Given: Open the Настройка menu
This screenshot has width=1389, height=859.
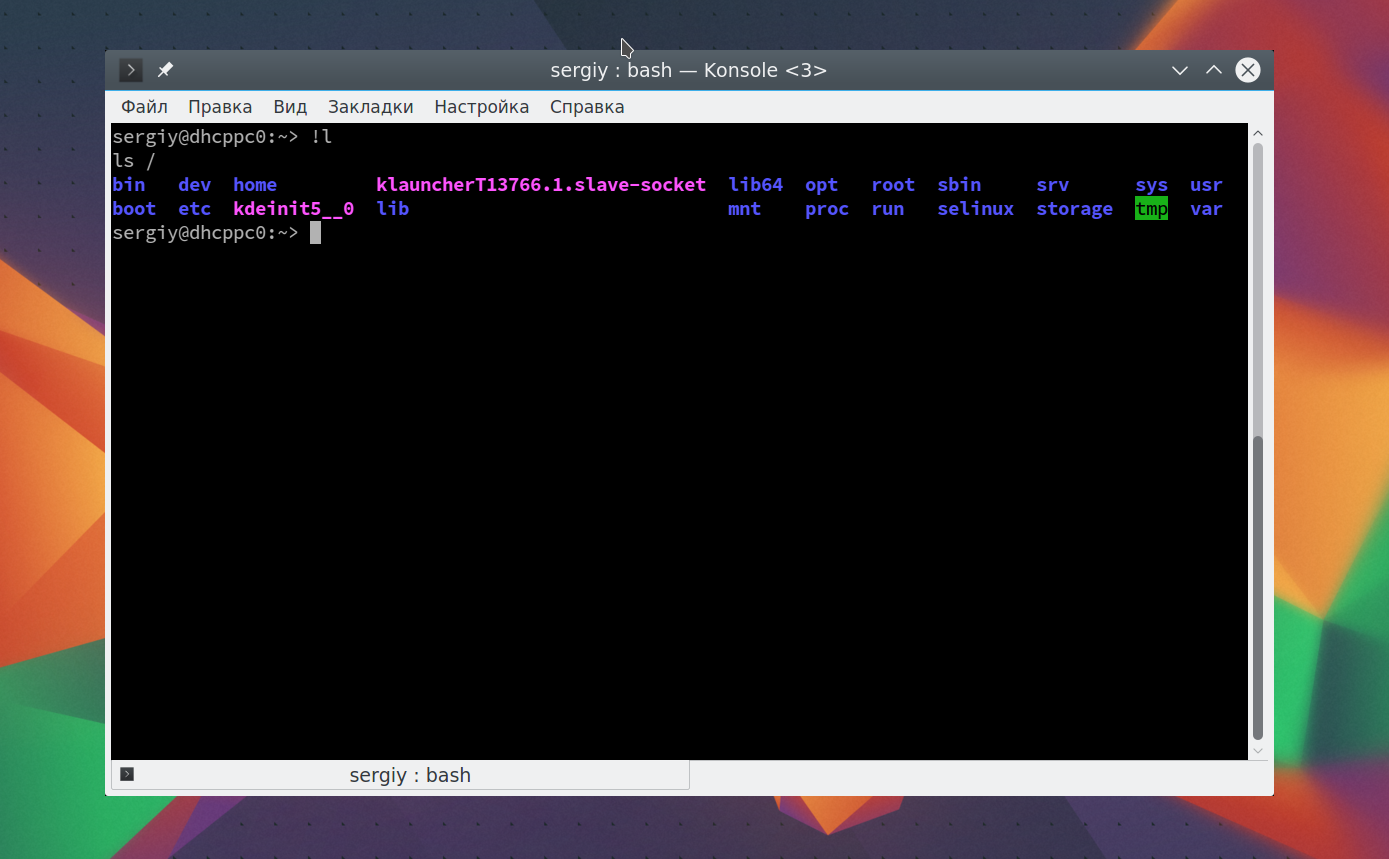Looking at the screenshot, I should tap(481, 107).
